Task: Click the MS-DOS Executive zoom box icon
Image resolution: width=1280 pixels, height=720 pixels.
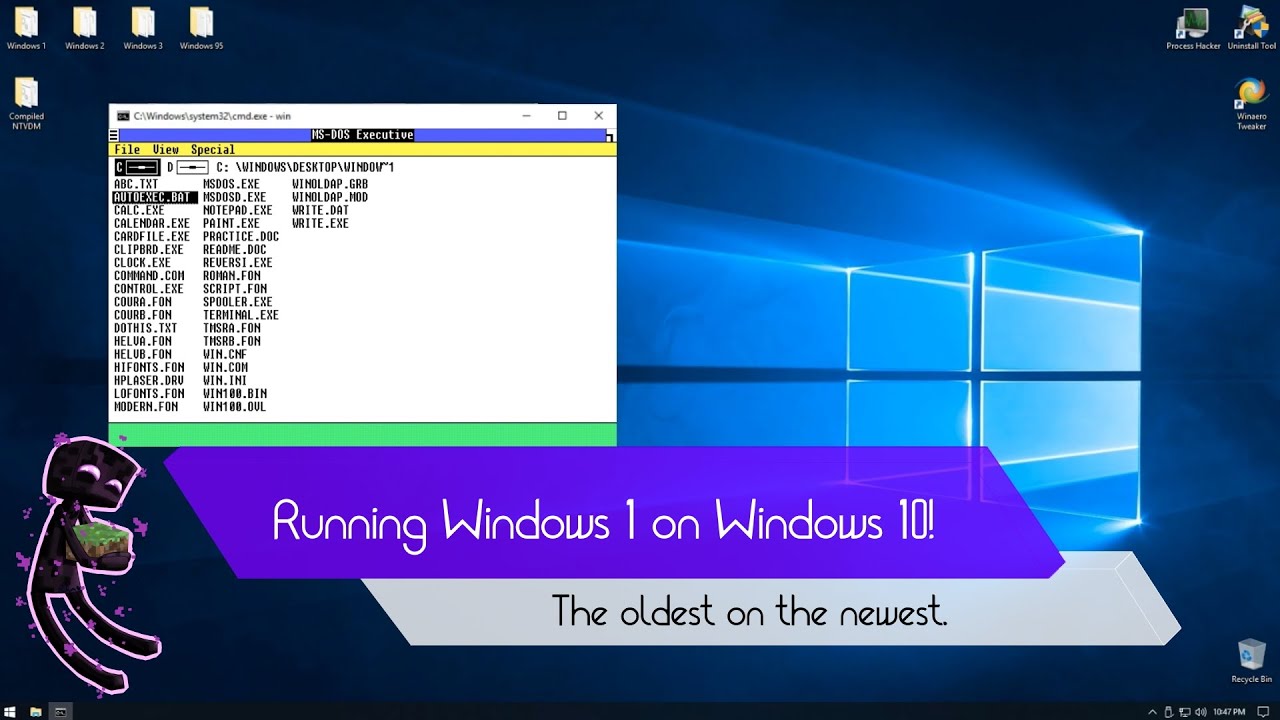Action: click(x=611, y=135)
